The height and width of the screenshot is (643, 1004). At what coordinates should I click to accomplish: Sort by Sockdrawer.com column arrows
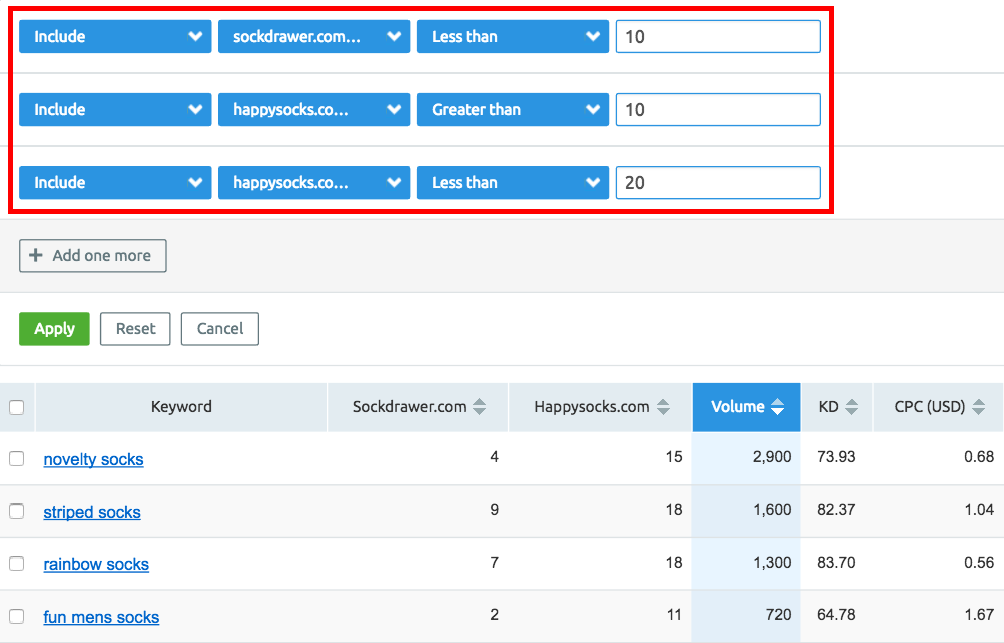tap(480, 407)
